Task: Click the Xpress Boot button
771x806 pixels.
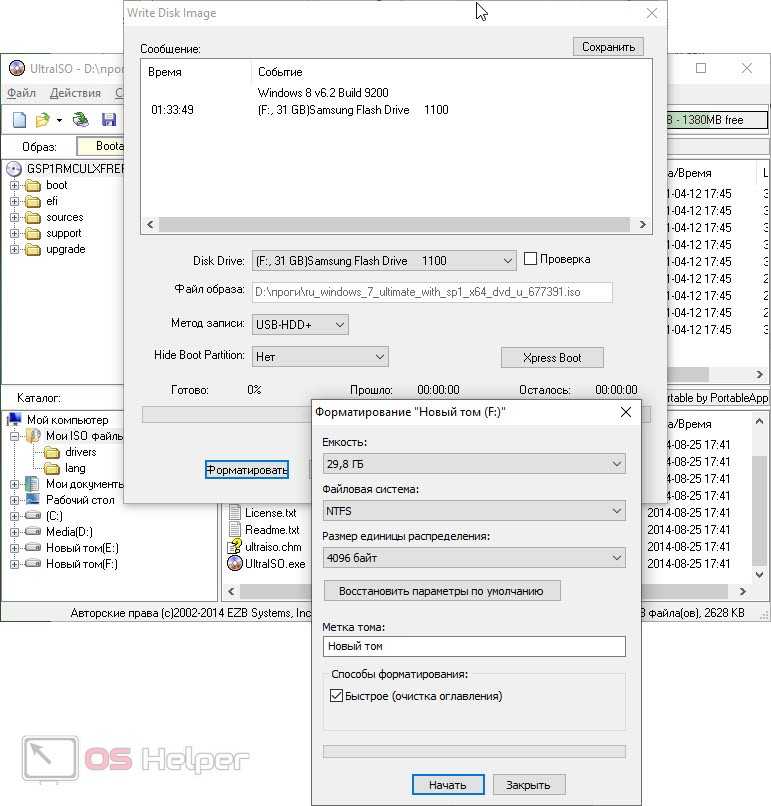Action: tap(552, 358)
